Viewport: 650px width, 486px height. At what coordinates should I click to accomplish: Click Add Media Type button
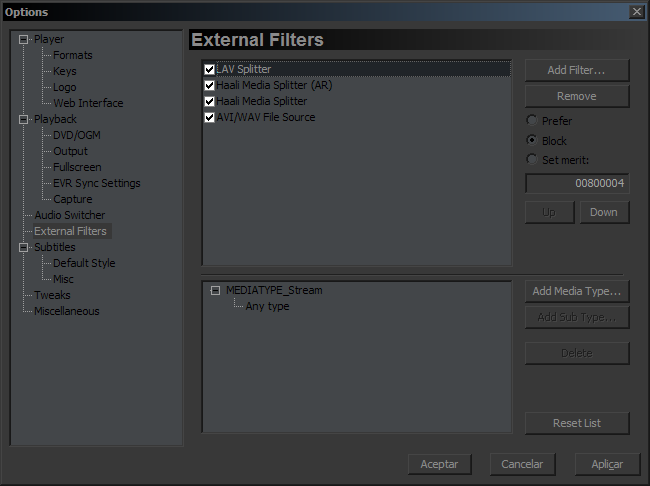[576, 292]
